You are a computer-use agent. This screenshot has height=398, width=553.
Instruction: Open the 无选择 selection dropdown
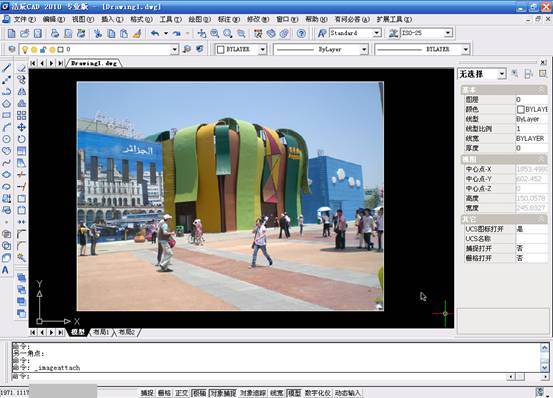click(501, 74)
